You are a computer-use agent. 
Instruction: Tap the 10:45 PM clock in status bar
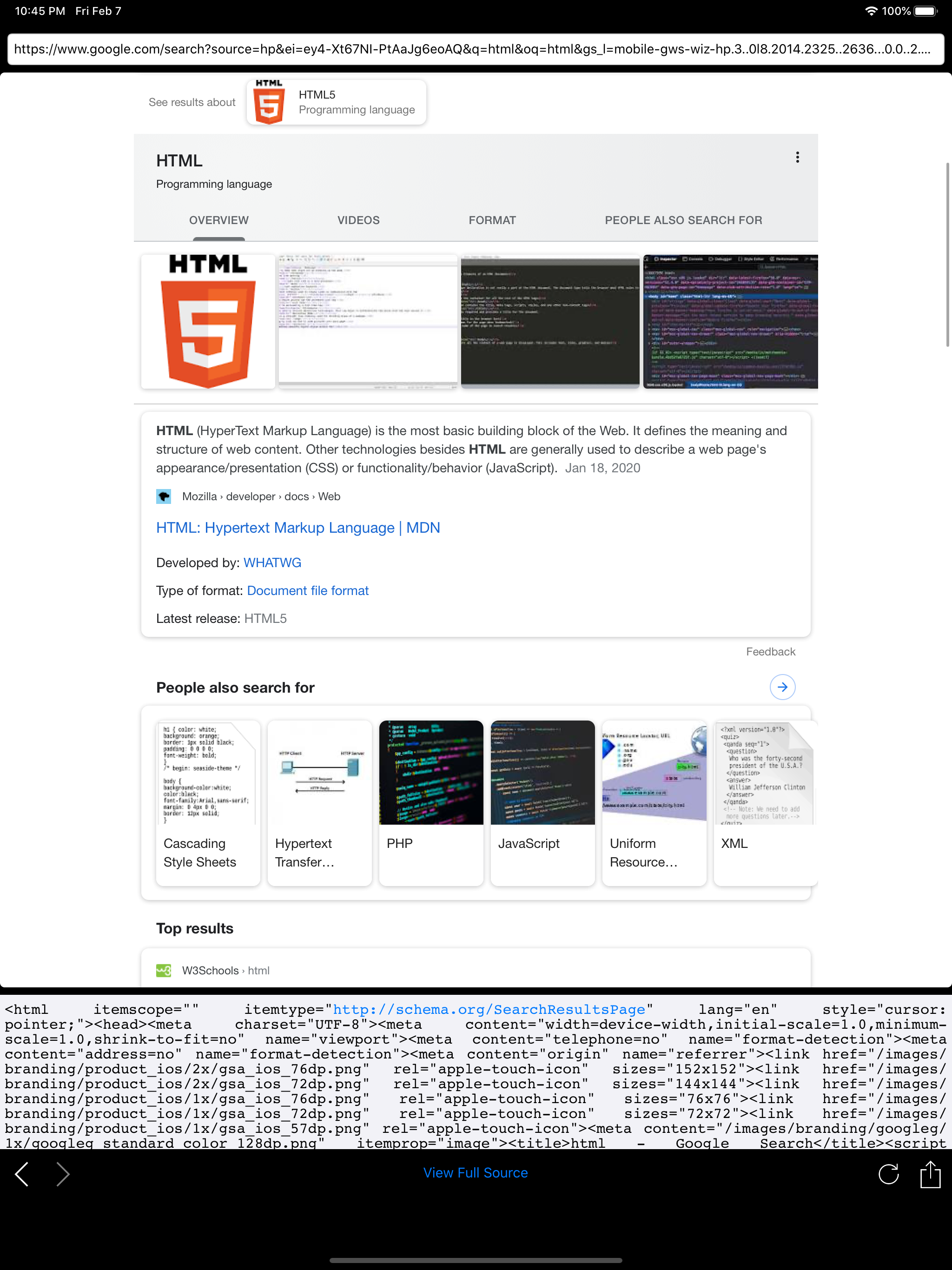[40, 11]
